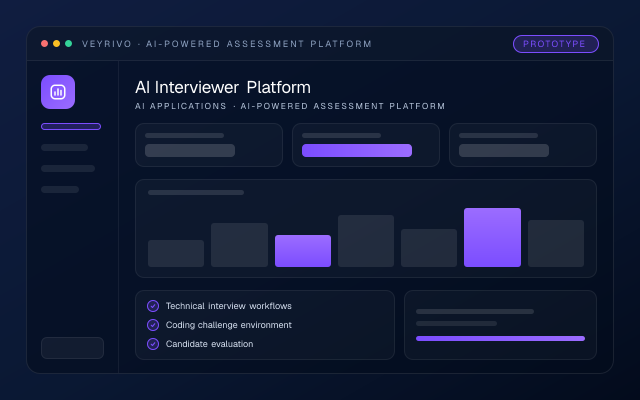Click the AI Interviewer Platform heading
Viewport: 640px width, 400px height.
click(223, 87)
